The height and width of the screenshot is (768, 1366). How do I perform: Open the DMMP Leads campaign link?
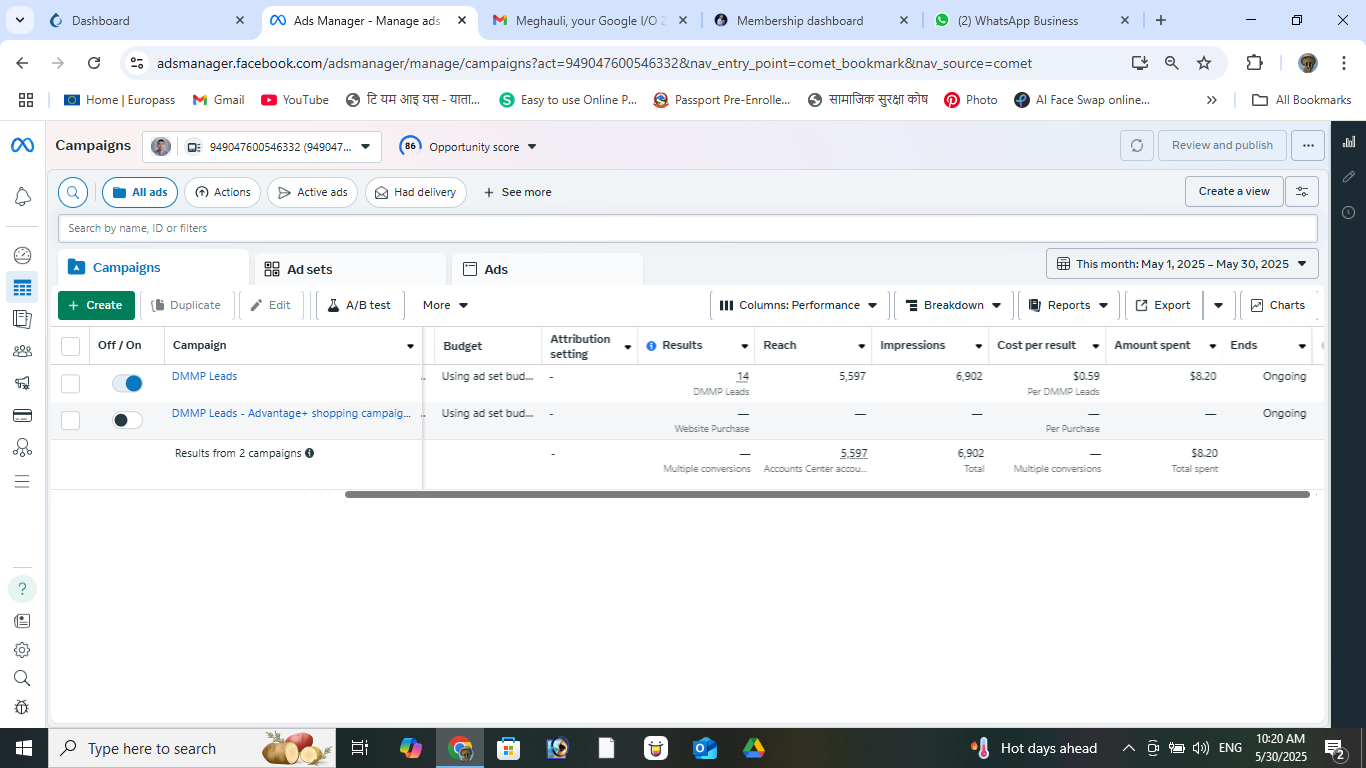(204, 376)
